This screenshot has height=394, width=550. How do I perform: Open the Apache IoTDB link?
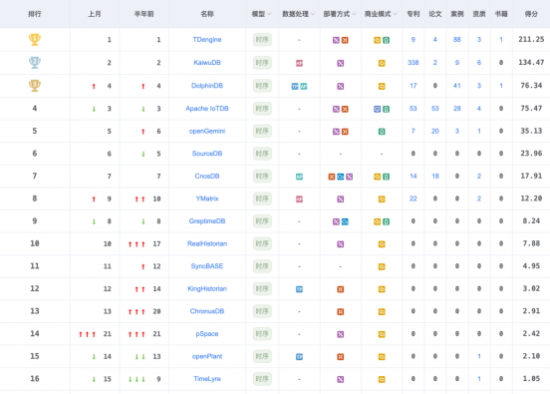(207, 108)
